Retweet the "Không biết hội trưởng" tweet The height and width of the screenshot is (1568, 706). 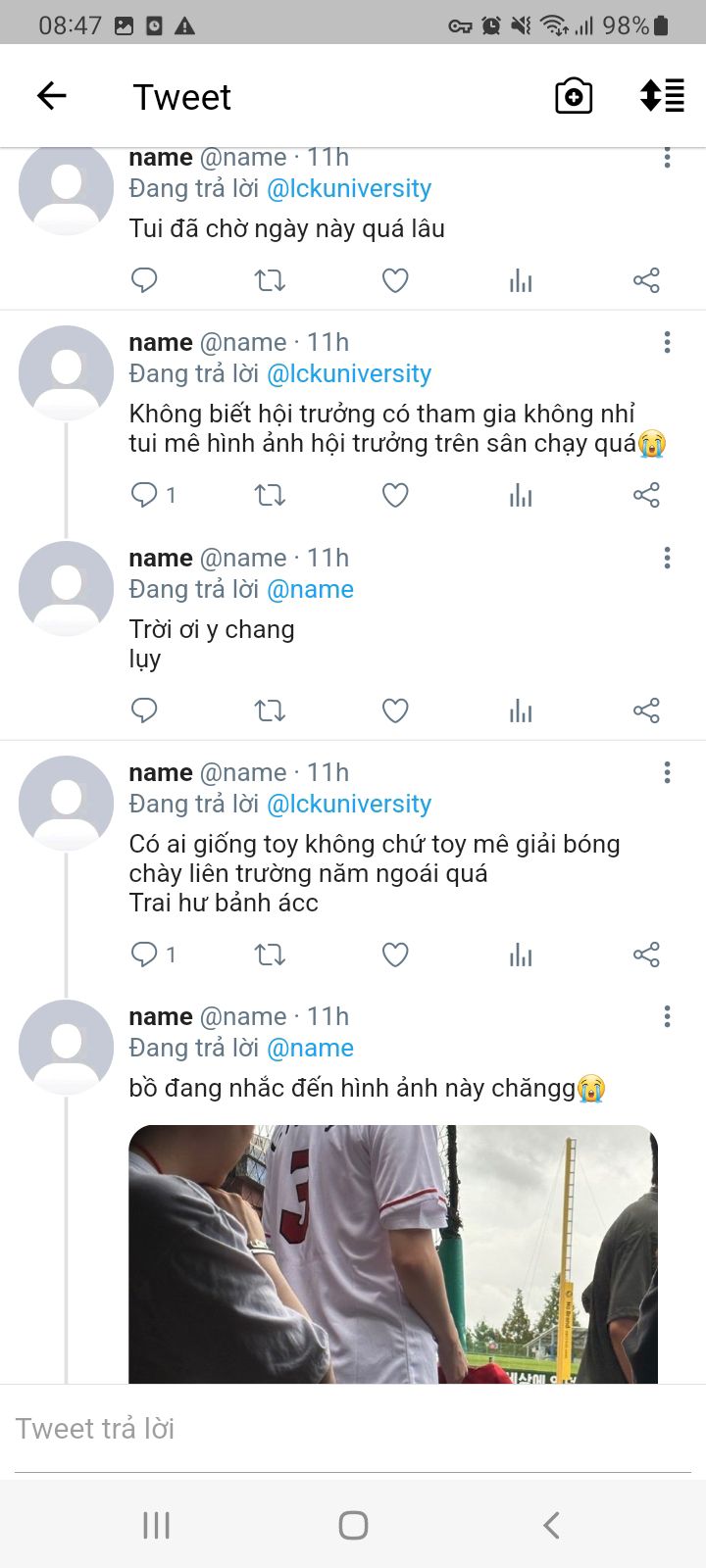pos(270,495)
